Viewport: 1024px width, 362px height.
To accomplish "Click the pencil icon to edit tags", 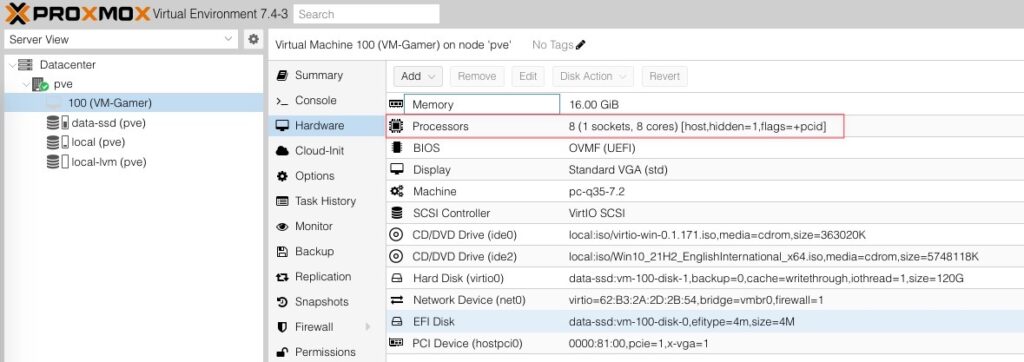I will click(581, 45).
